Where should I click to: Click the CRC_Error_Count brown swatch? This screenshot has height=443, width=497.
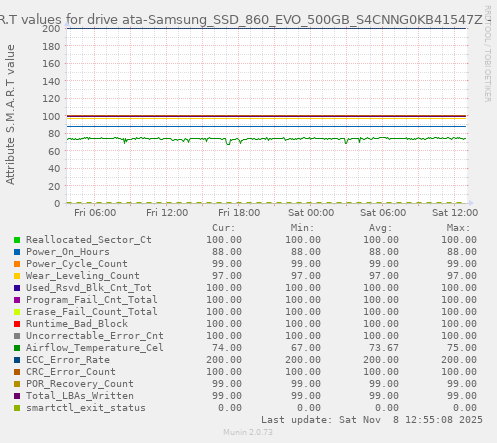point(17,372)
